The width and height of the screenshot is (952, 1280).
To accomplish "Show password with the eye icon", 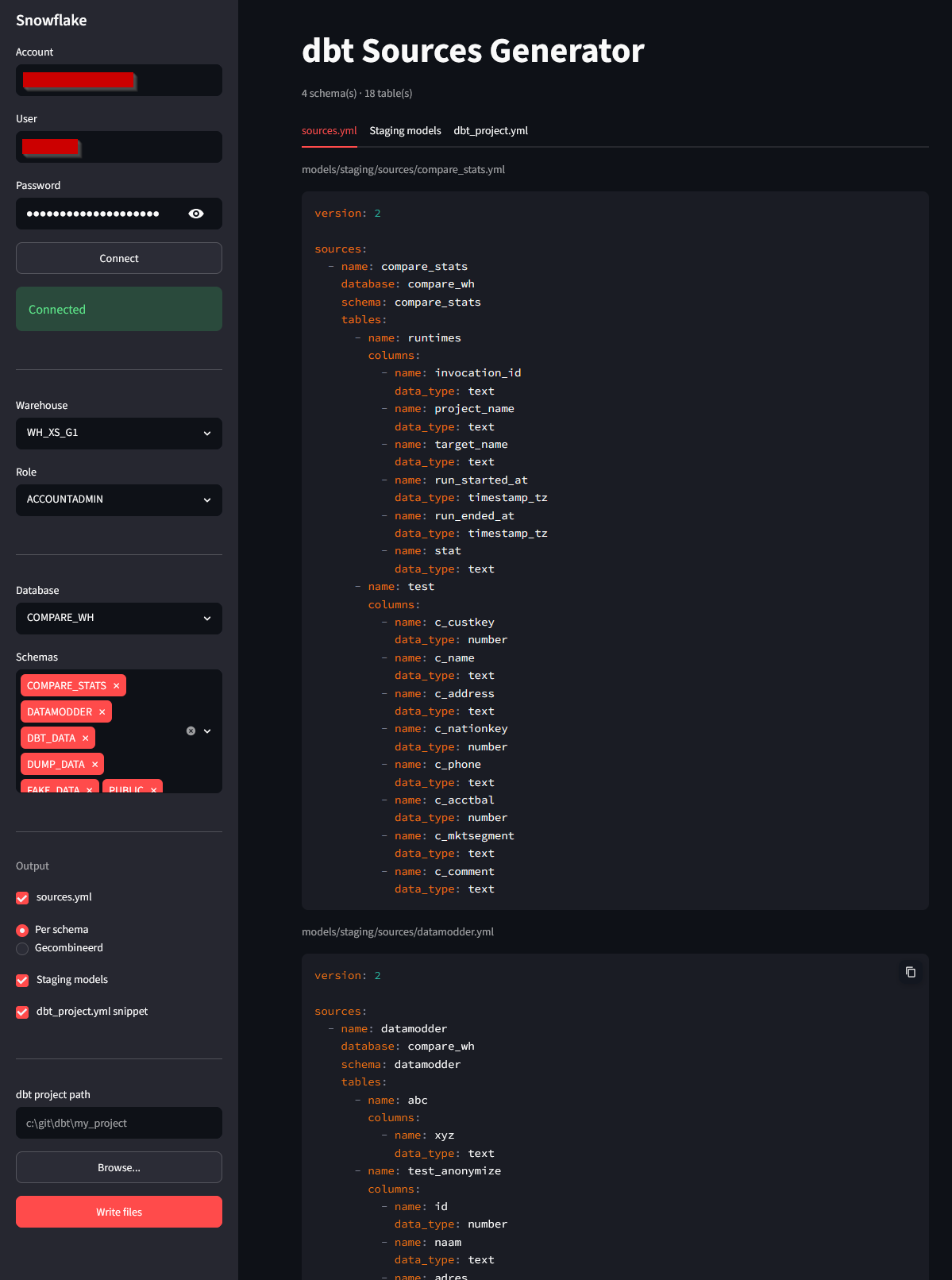I will 196,214.
